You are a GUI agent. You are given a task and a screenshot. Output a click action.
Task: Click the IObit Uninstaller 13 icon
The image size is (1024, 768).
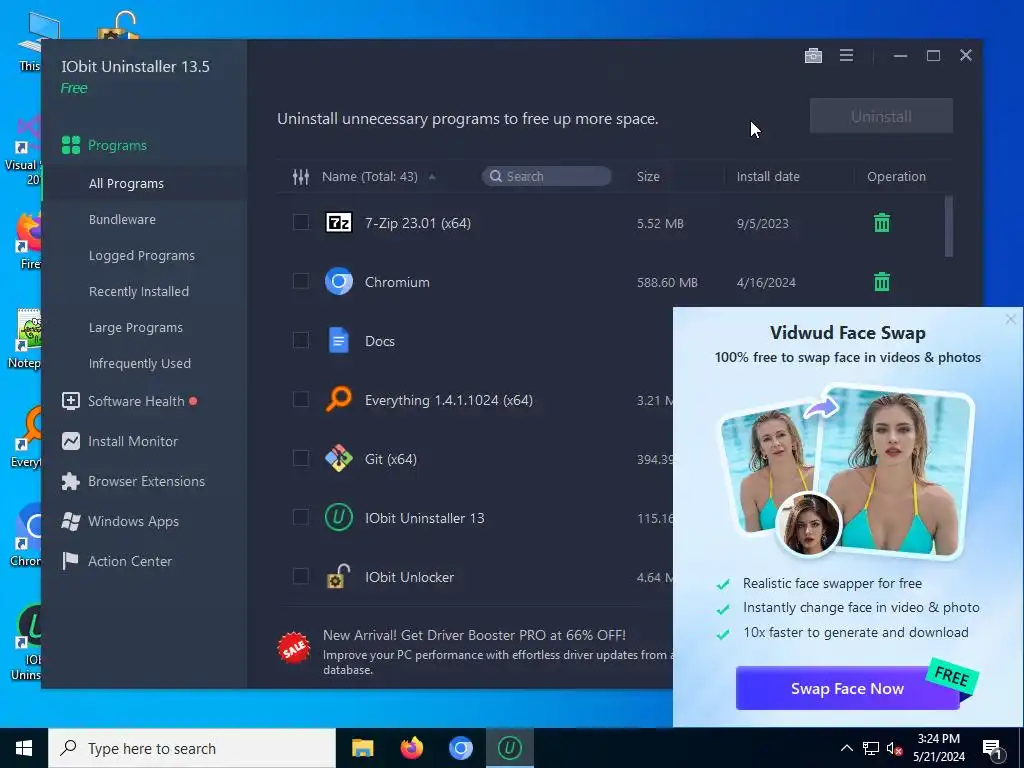pos(339,517)
